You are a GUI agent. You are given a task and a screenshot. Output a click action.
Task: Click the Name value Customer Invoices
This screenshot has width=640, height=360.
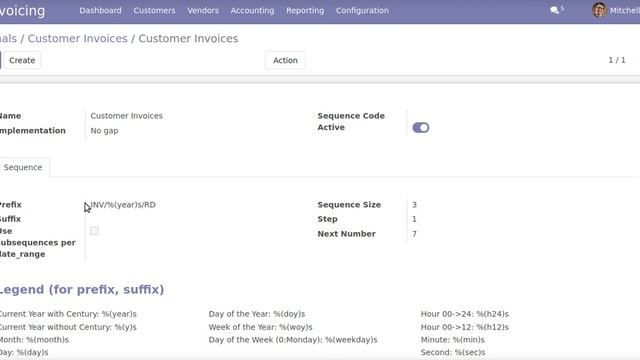tap(127, 116)
